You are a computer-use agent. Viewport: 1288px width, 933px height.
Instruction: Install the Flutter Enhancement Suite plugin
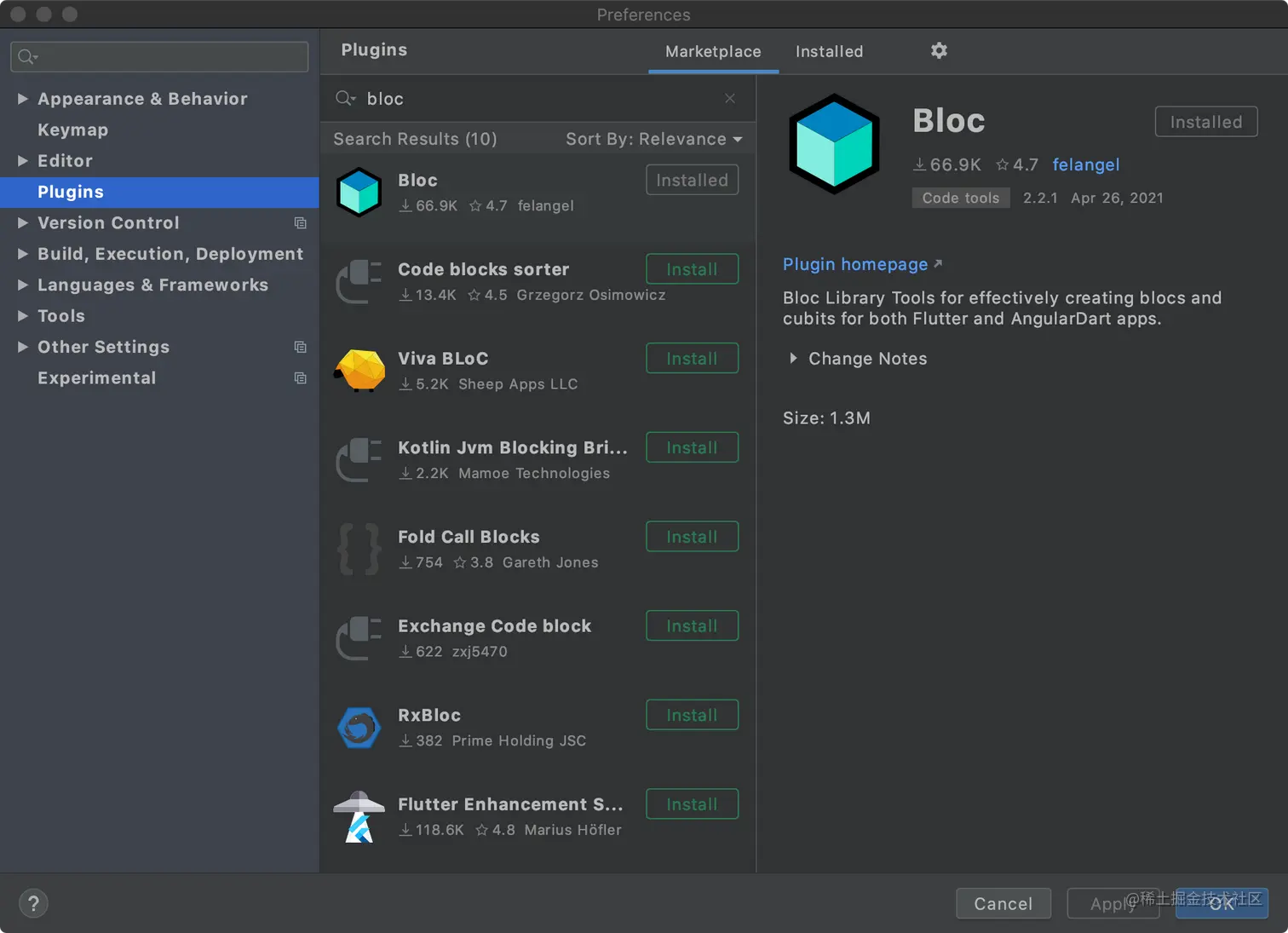tap(692, 804)
